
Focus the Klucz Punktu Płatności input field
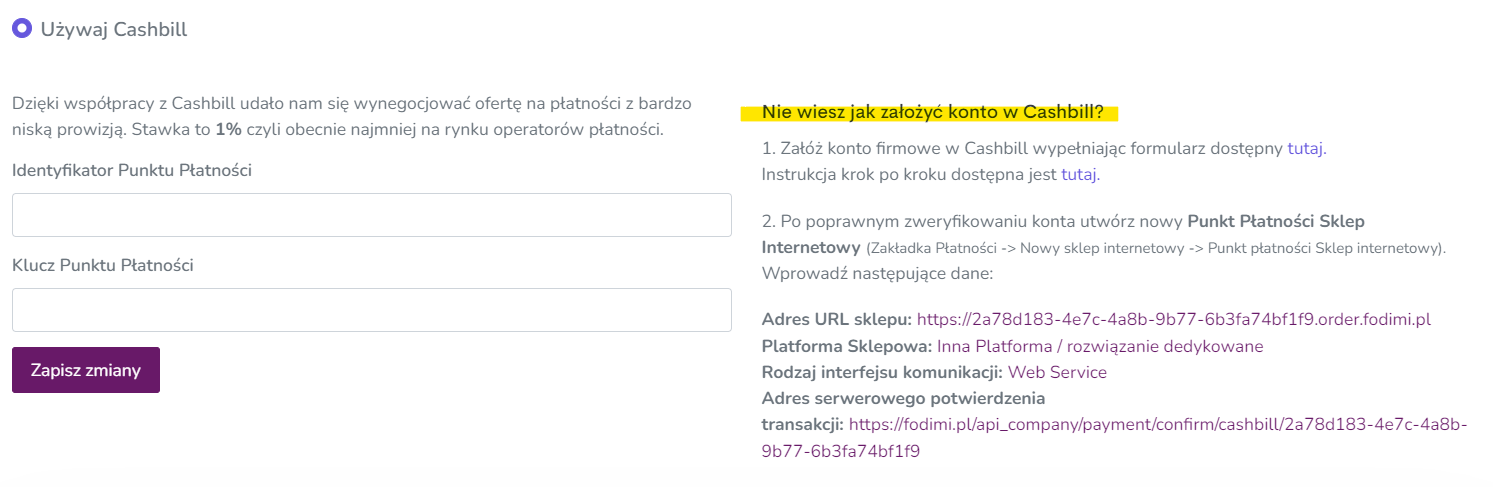[372, 310]
